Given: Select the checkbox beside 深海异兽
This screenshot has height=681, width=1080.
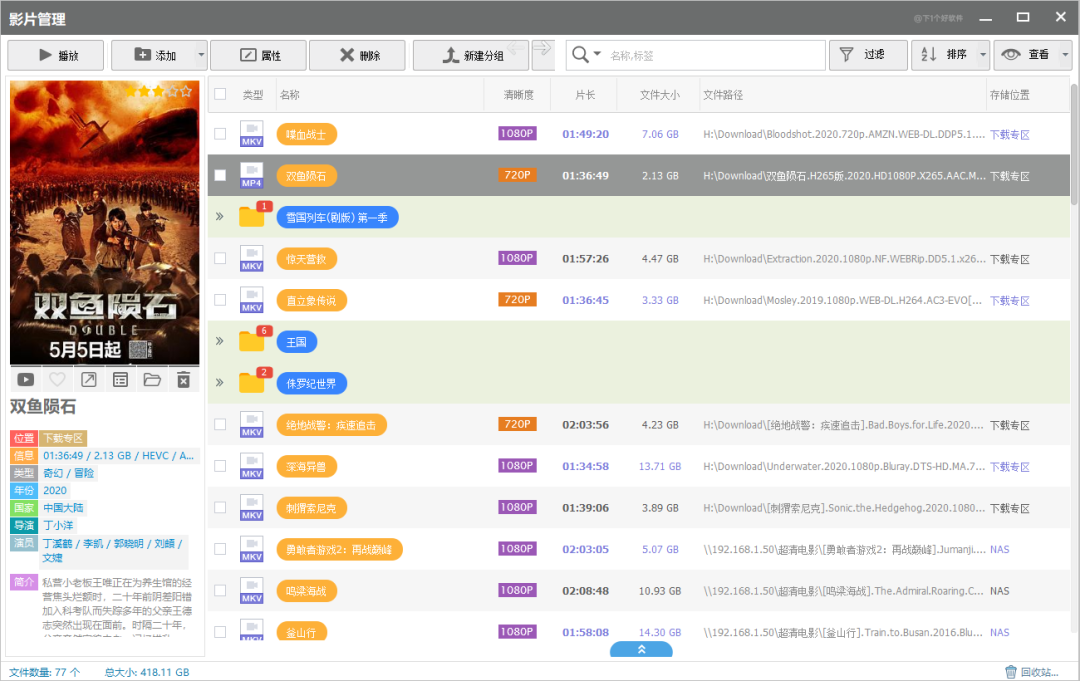Looking at the screenshot, I should pyautogui.click(x=220, y=466).
